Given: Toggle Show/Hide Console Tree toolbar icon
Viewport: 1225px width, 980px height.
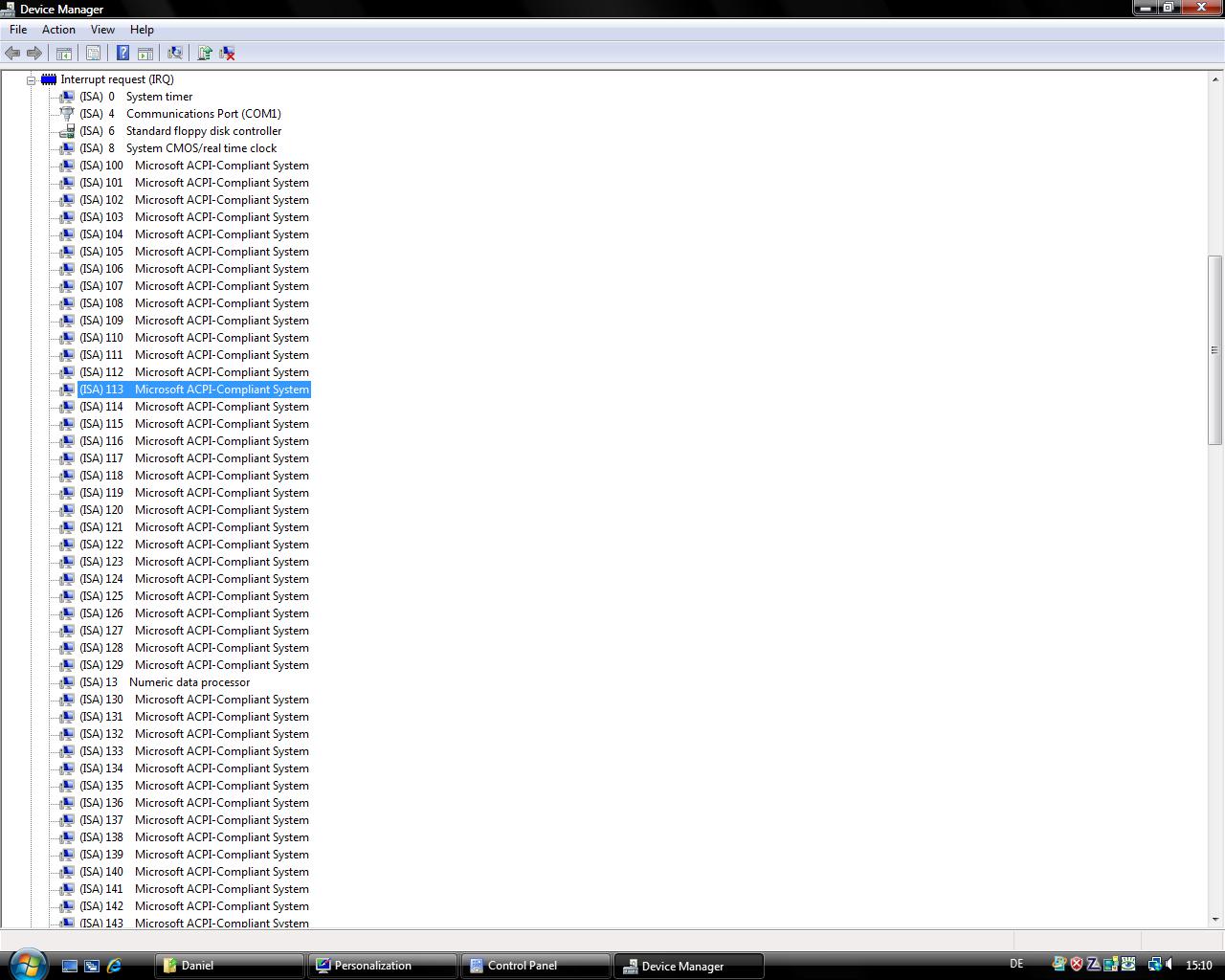Looking at the screenshot, I should [64, 54].
